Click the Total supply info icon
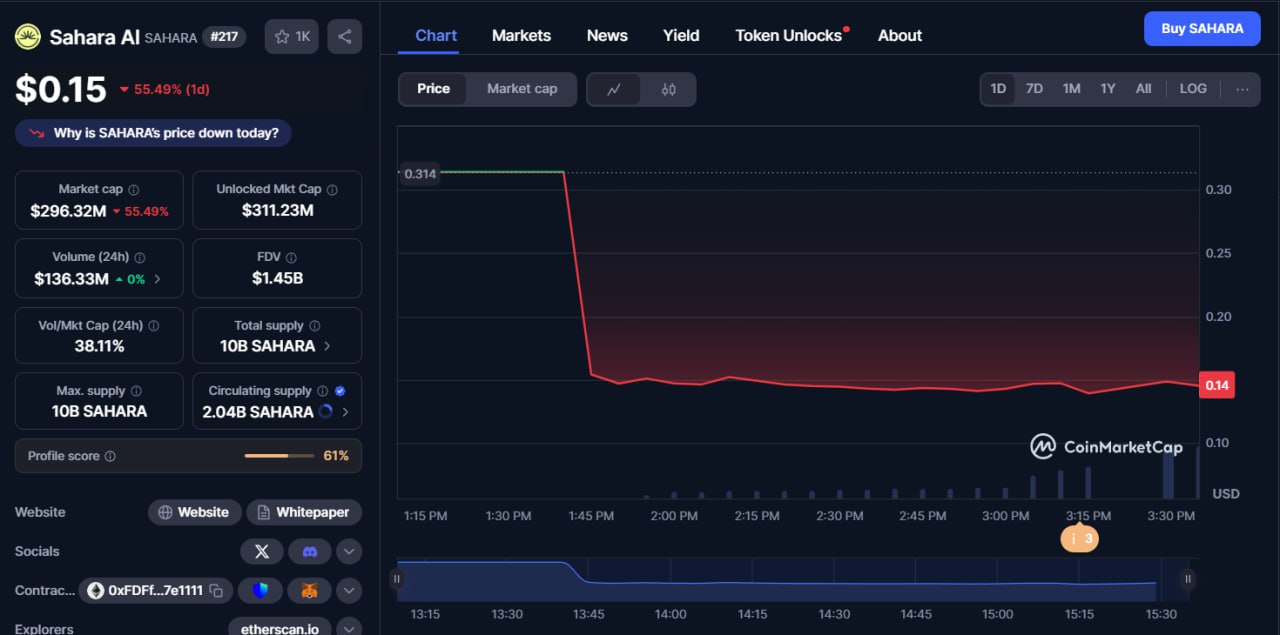The width and height of the screenshot is (1280, 635). click(x=315, y=325)
